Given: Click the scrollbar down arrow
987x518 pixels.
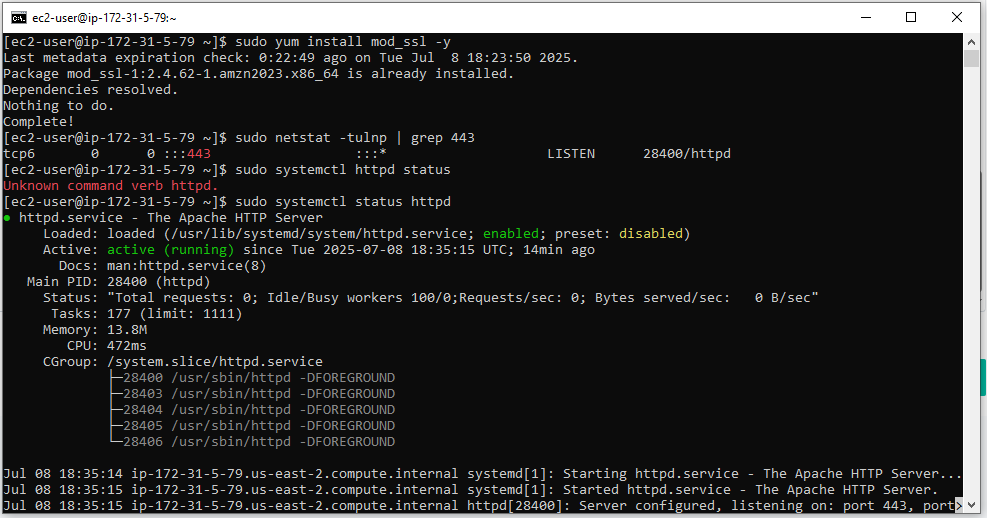Looking at the screenshot, I should click(x=971, y=505).
